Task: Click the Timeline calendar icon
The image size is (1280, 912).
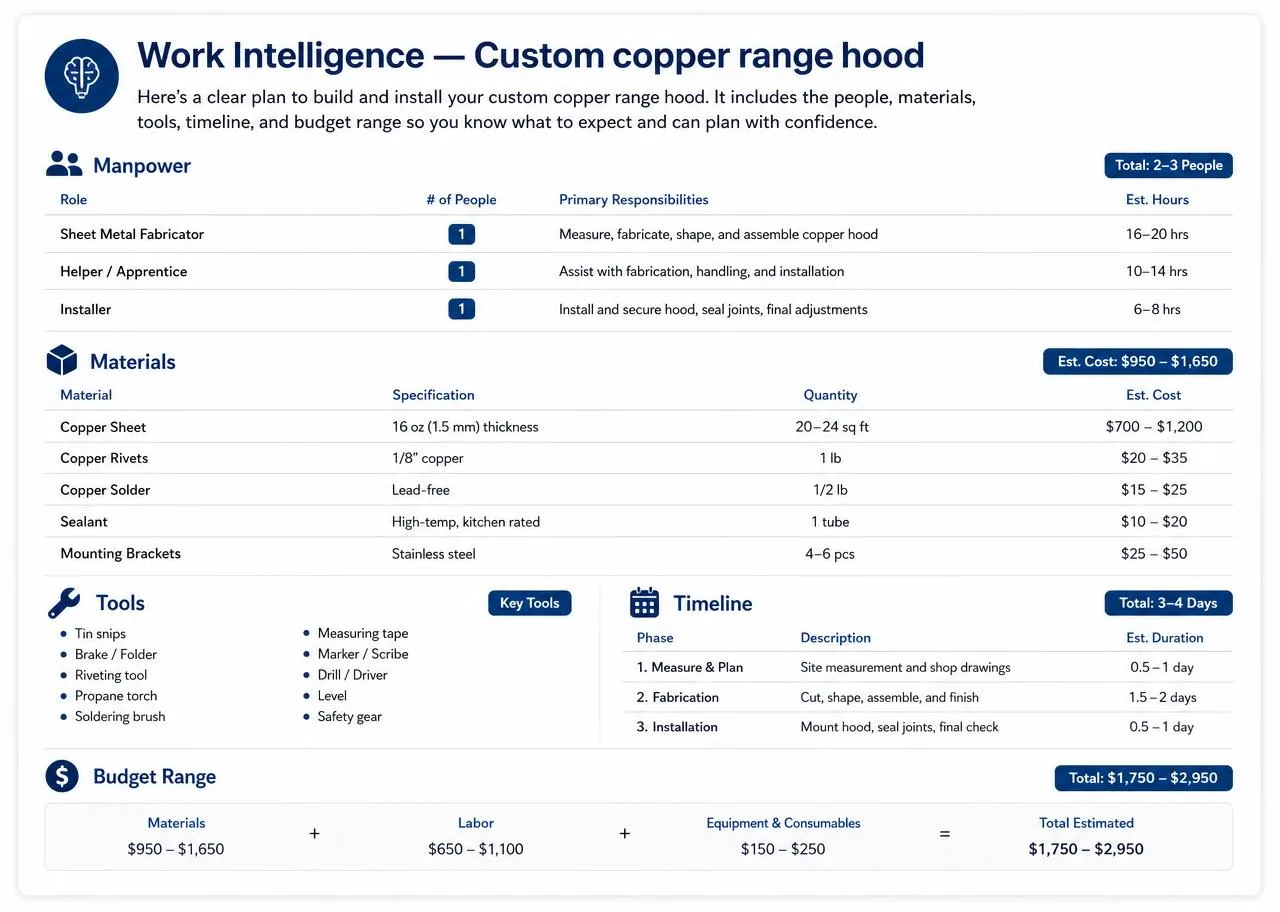Action: (x=644, y=603)
